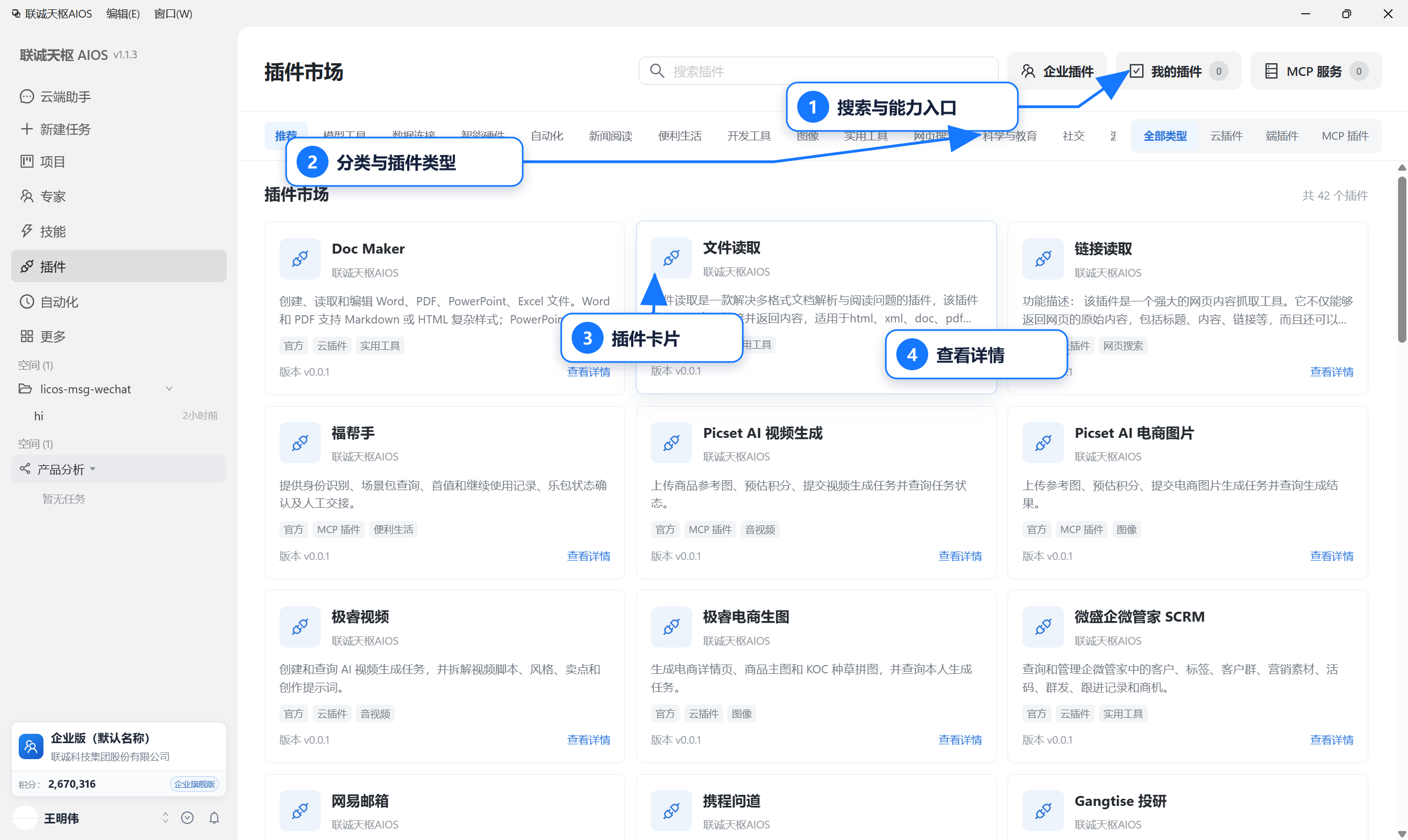Click the 链接读取 plugin icon
1408x840 pixels.
(x=1043, y=259)
